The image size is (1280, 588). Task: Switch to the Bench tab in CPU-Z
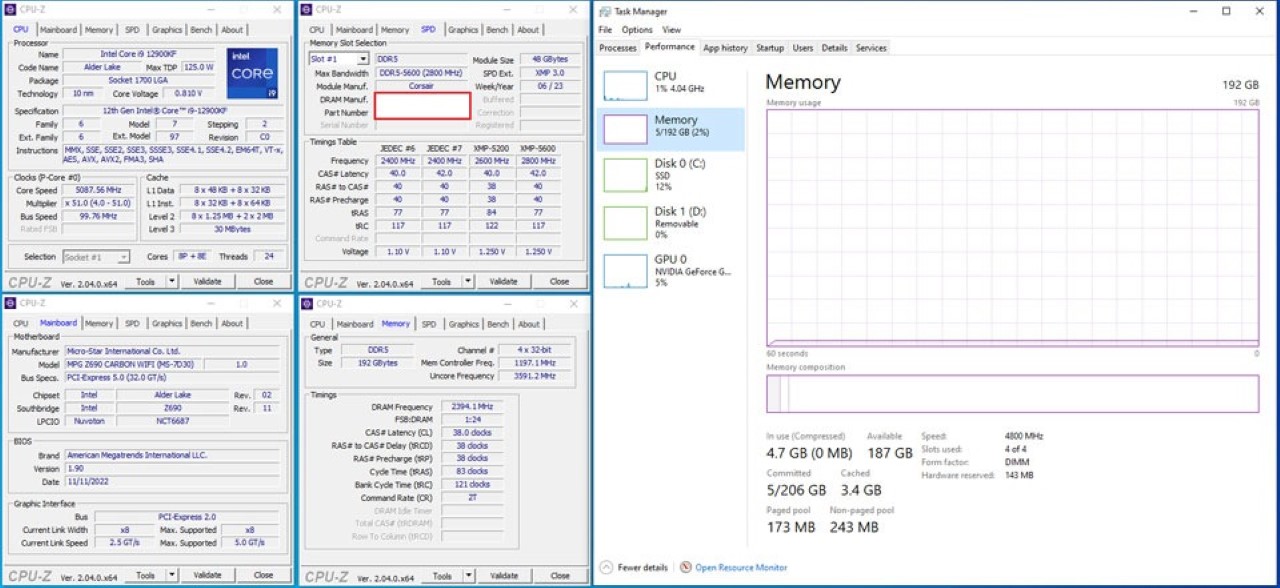[201, 29]
